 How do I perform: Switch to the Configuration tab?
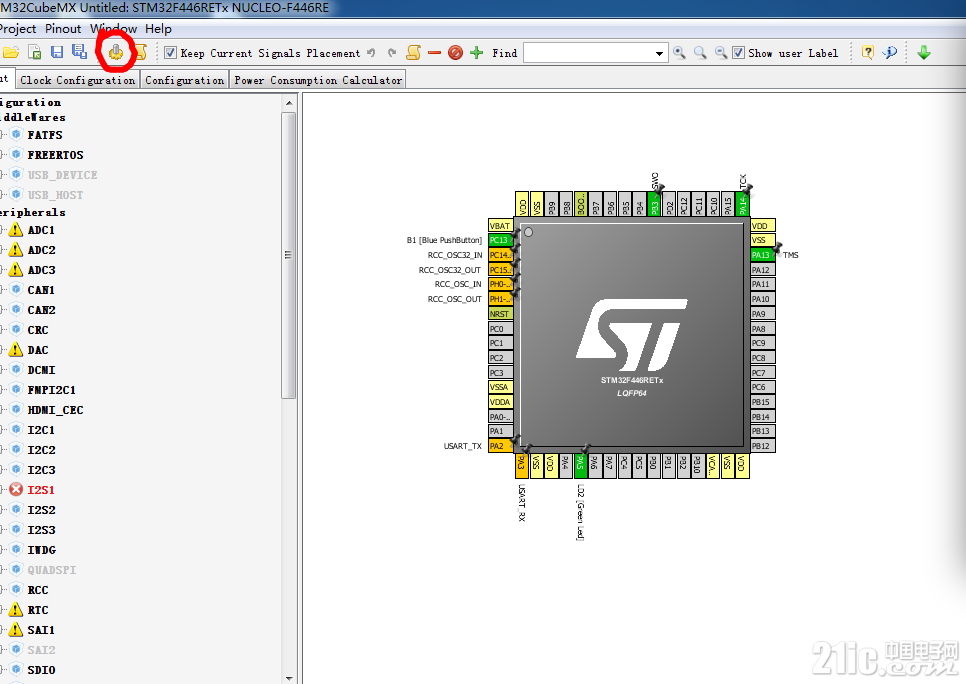[184, 80]
